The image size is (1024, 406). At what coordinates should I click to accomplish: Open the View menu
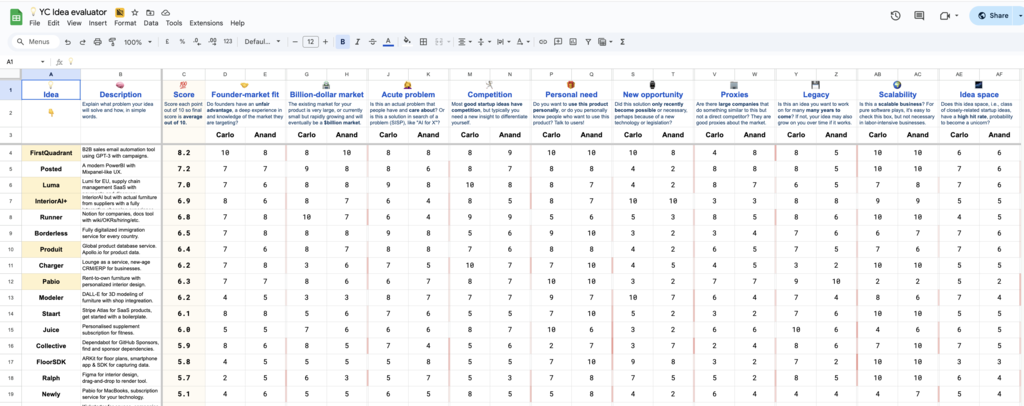coord(74,23)
